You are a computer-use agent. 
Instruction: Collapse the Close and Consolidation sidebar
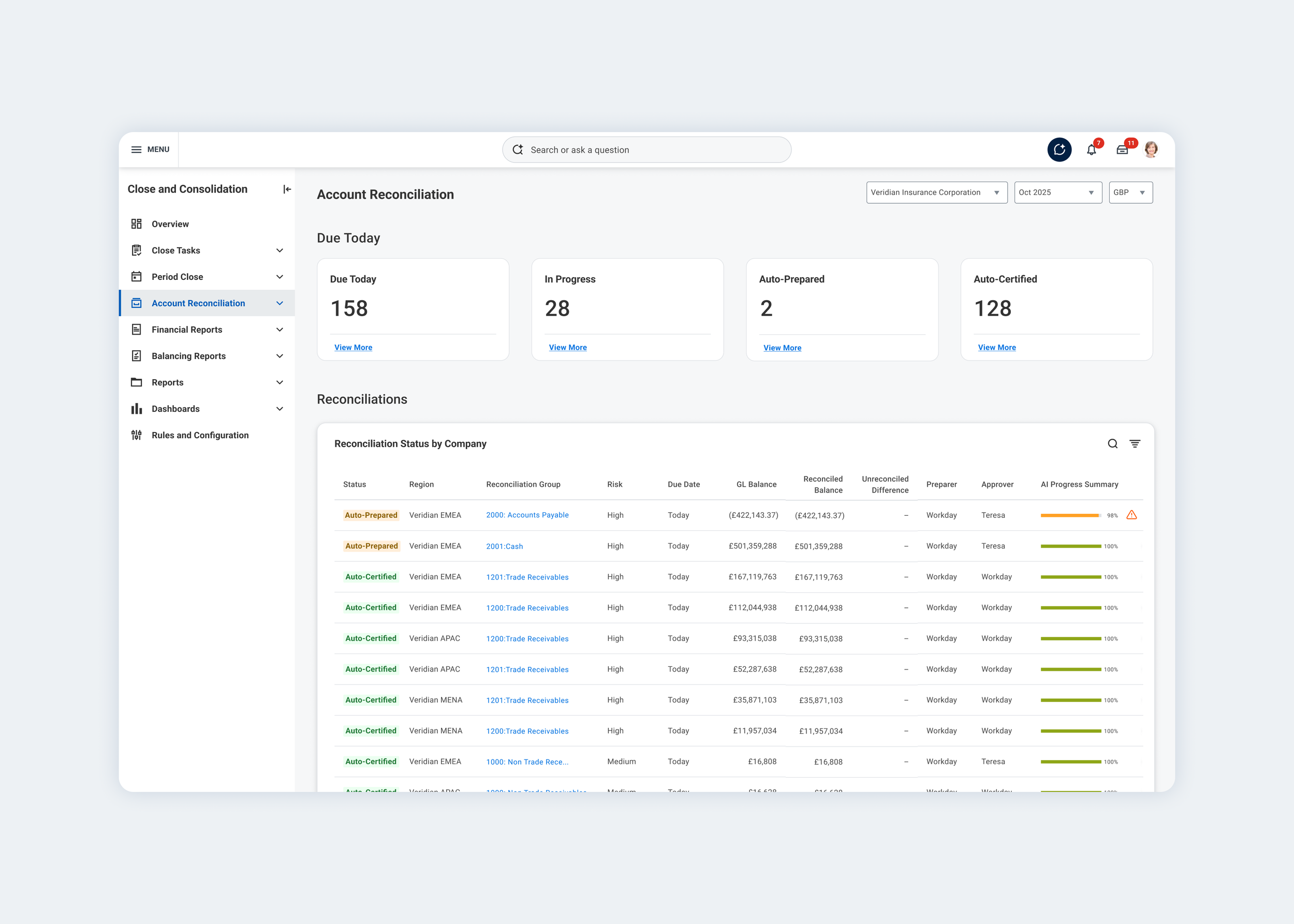pos(287,189)
